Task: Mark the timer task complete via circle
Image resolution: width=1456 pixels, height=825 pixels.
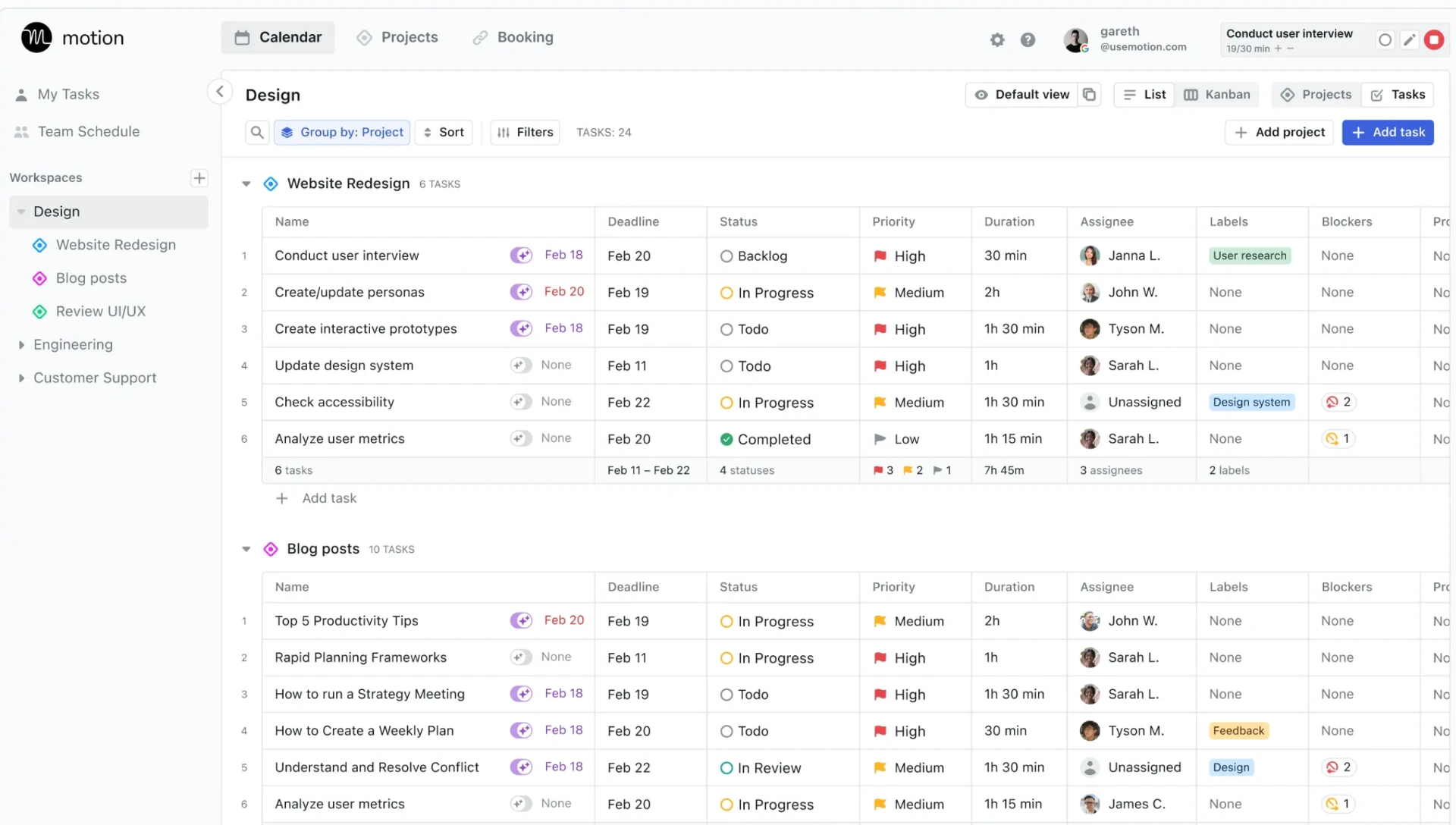Action: [1385, 39]
